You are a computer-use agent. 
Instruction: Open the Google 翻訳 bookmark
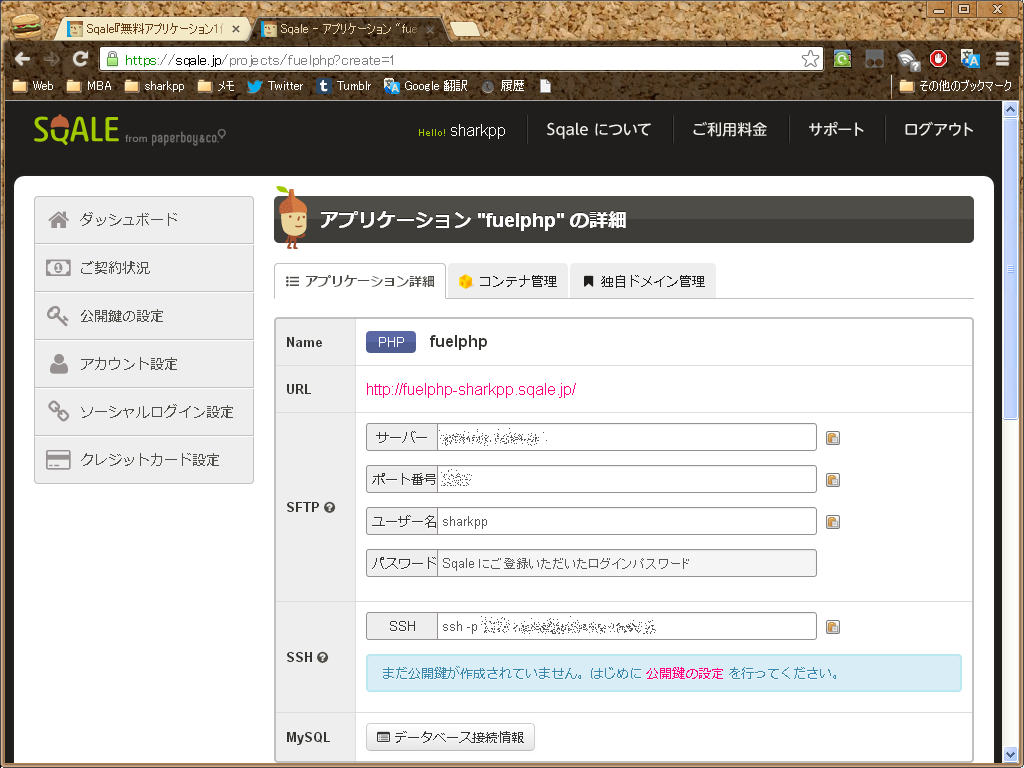[x=426, y=86]
